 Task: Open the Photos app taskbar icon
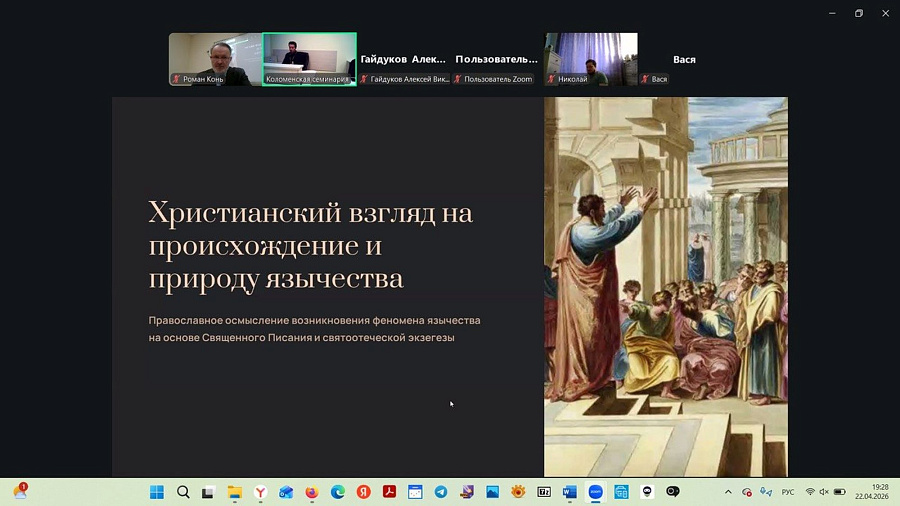(x=492, y=492)
